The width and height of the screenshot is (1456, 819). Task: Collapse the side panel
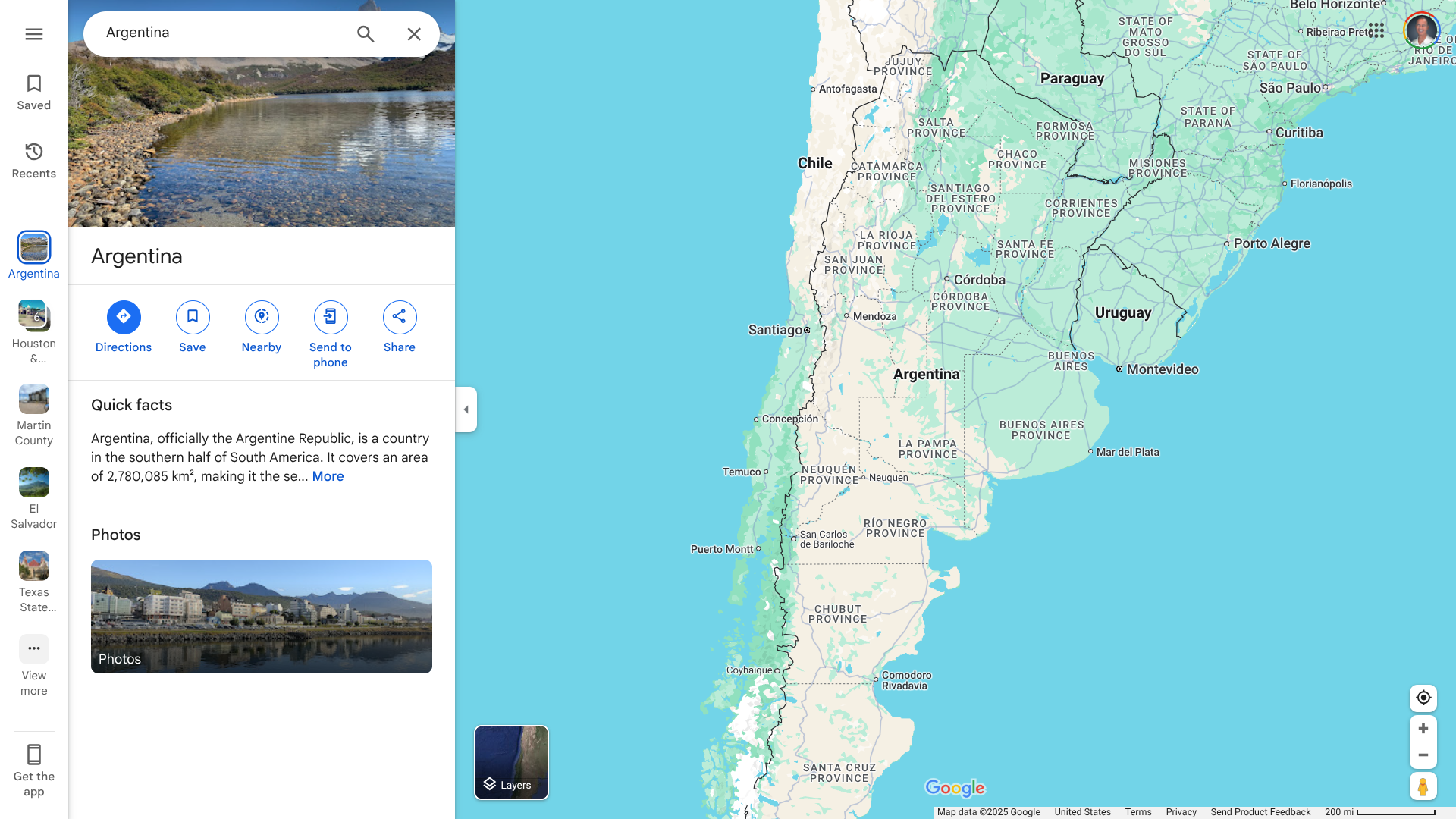click(x=466, y=409)
